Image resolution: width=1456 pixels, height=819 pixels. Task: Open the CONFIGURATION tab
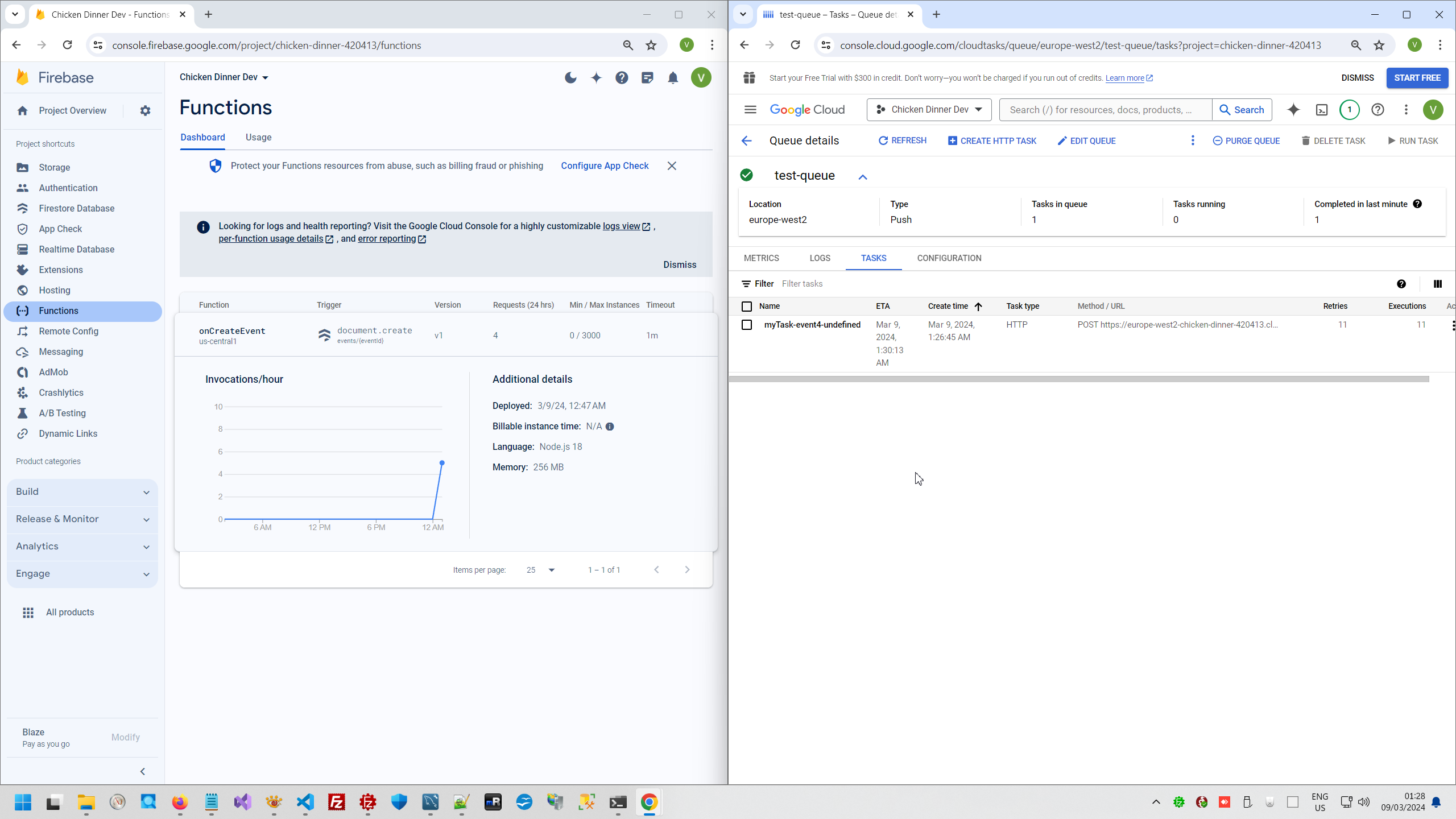click(x=949, y=258)
